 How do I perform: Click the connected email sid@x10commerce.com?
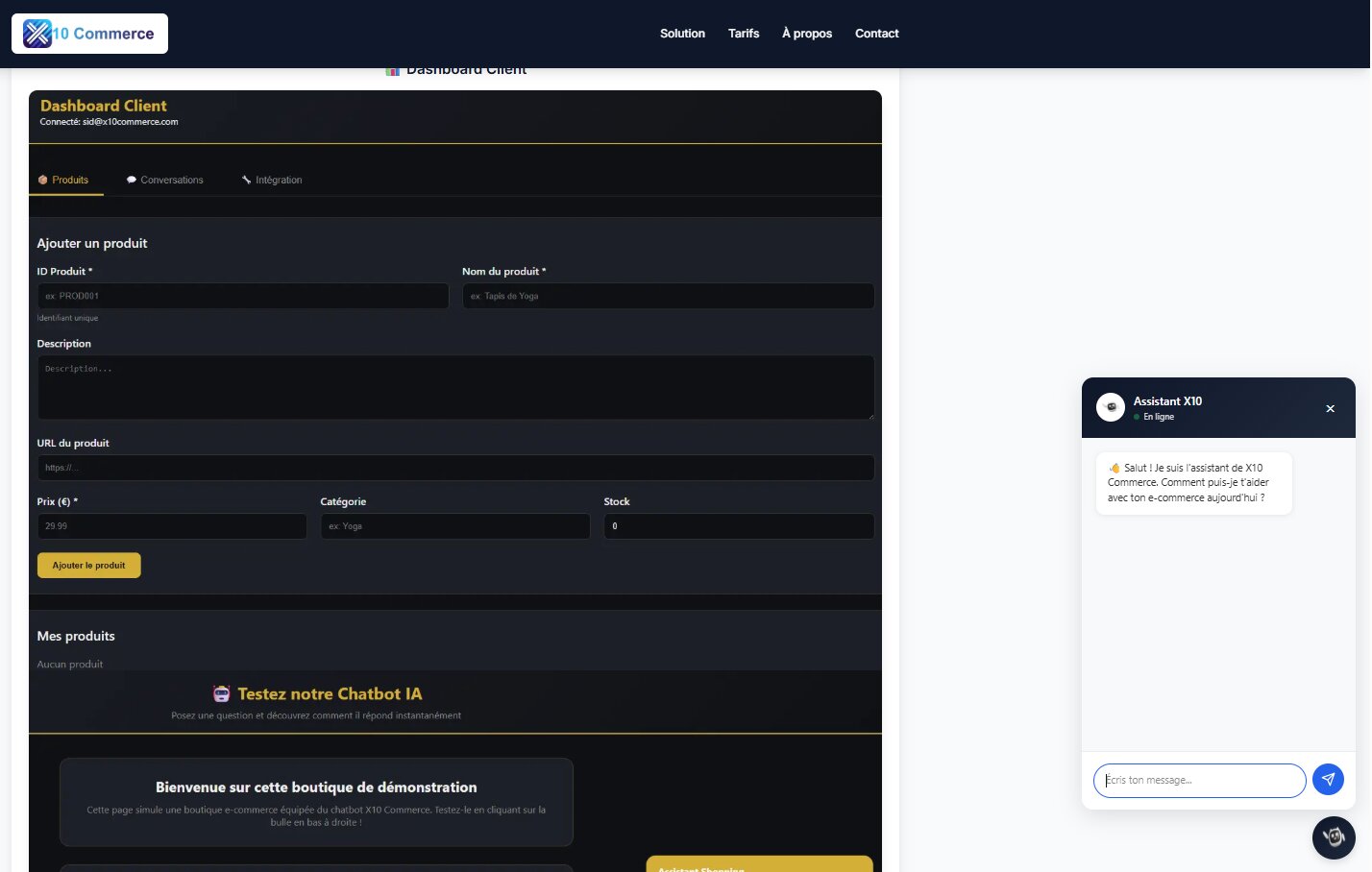(x=130, y=122)
